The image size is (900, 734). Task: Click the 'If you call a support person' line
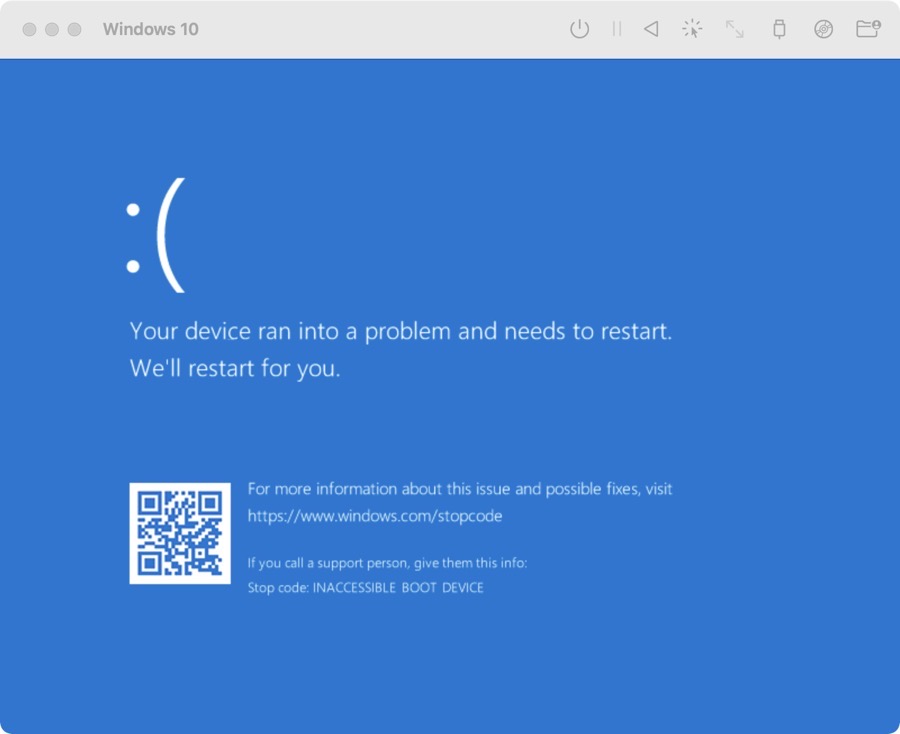pyautogui.click(x=387, y=563)
